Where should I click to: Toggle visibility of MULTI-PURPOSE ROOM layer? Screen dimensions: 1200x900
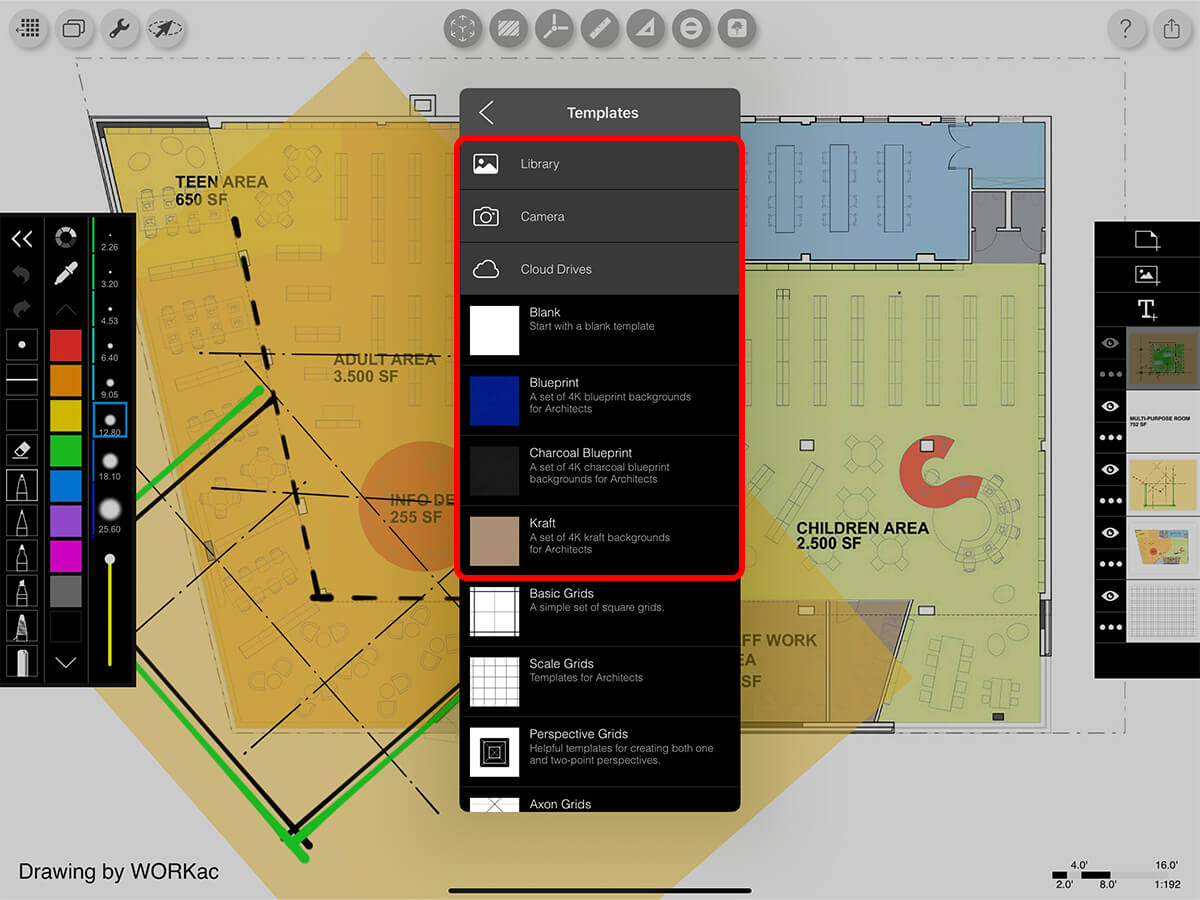coord(1110,406)
